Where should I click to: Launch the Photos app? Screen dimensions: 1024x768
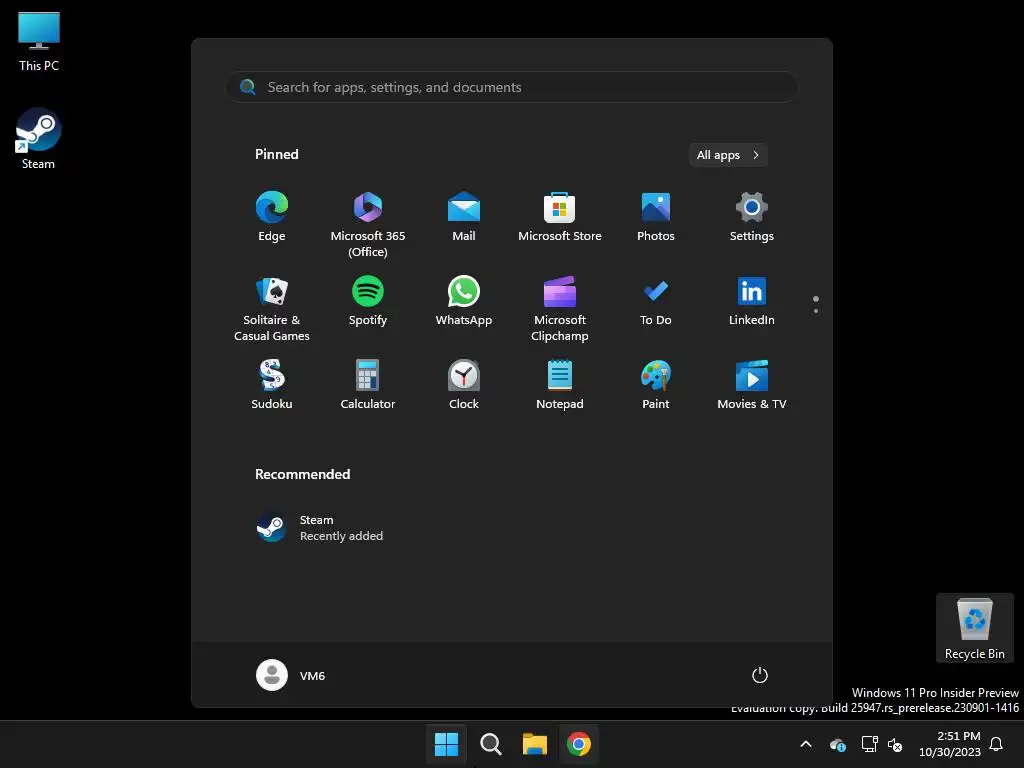point(656,218)
